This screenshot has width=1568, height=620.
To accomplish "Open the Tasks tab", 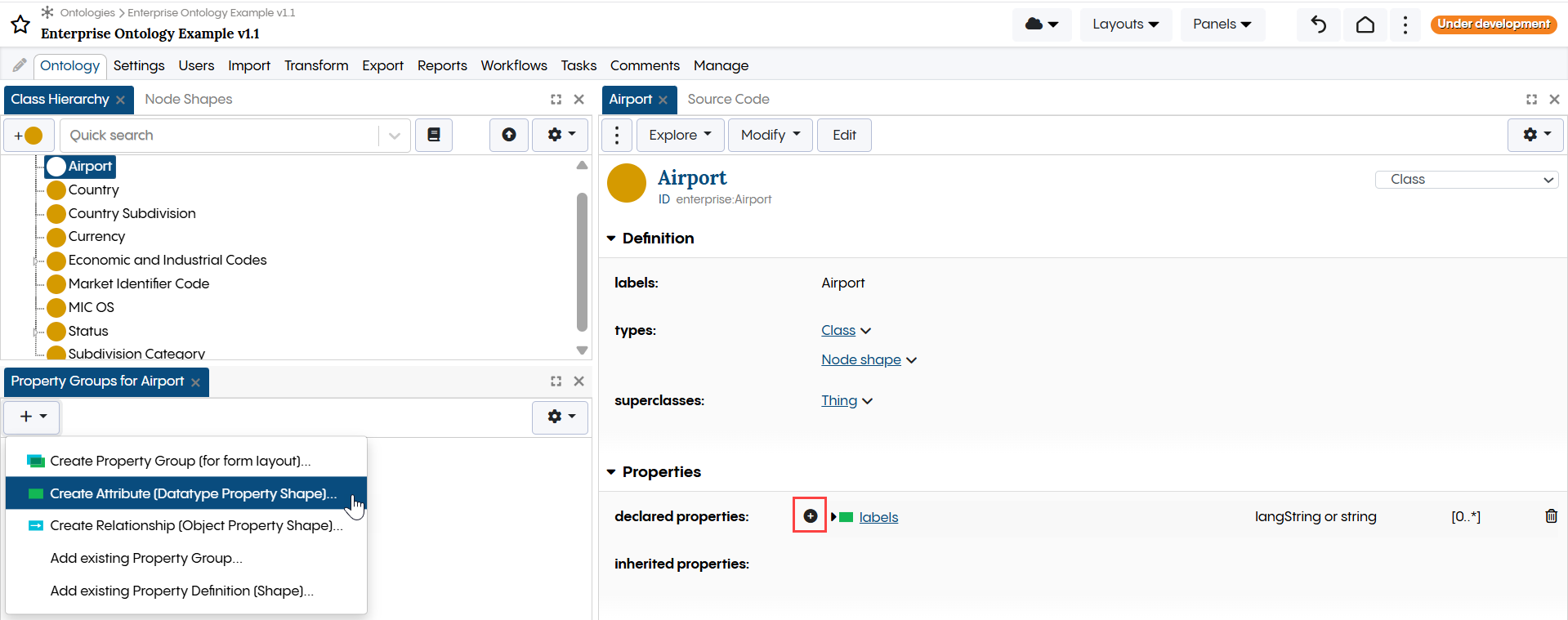I will click(579, 65).
